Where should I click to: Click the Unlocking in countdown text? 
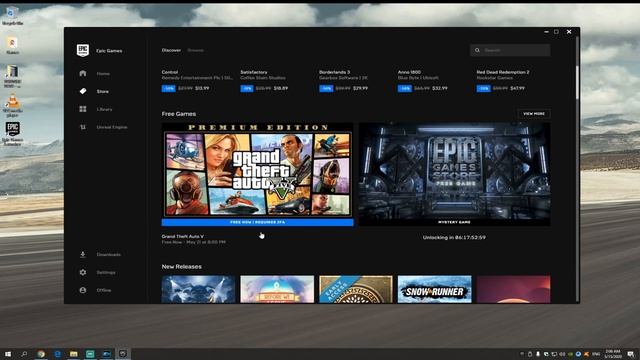click(x=454, y=238)
